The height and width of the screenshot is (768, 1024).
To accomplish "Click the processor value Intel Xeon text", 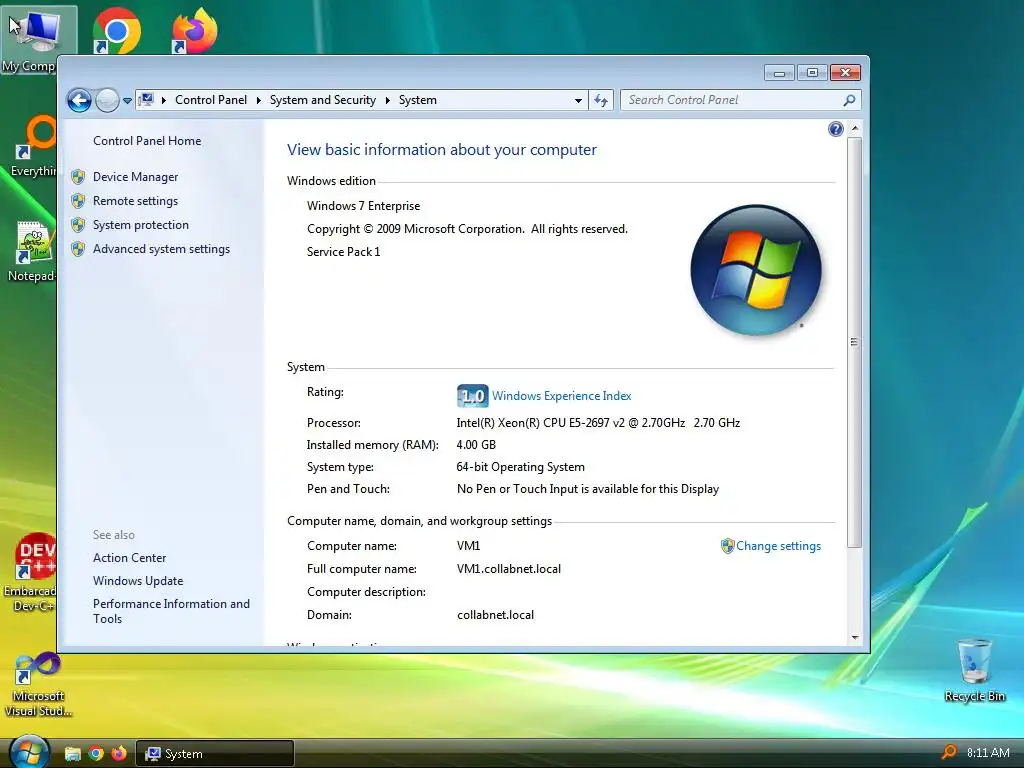I will 598,423.
